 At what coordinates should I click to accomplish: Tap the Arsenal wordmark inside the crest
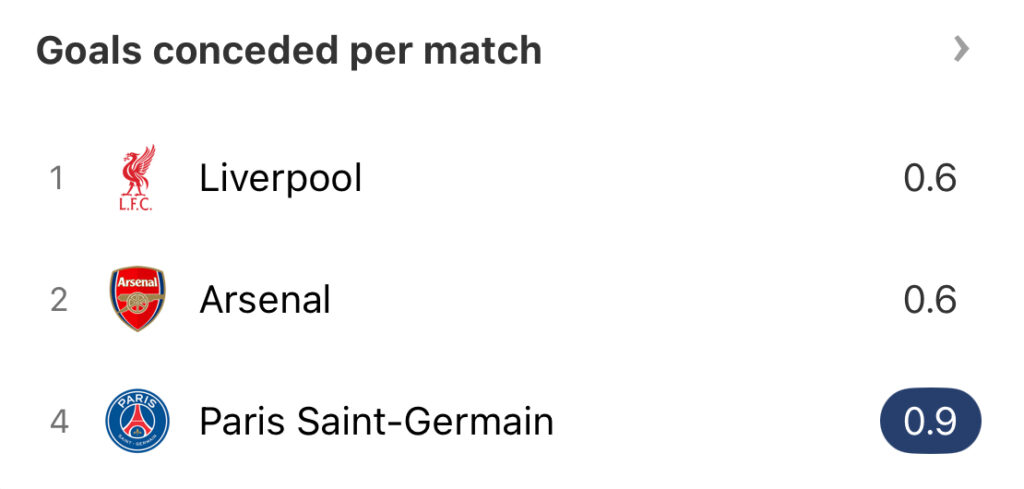137,283
